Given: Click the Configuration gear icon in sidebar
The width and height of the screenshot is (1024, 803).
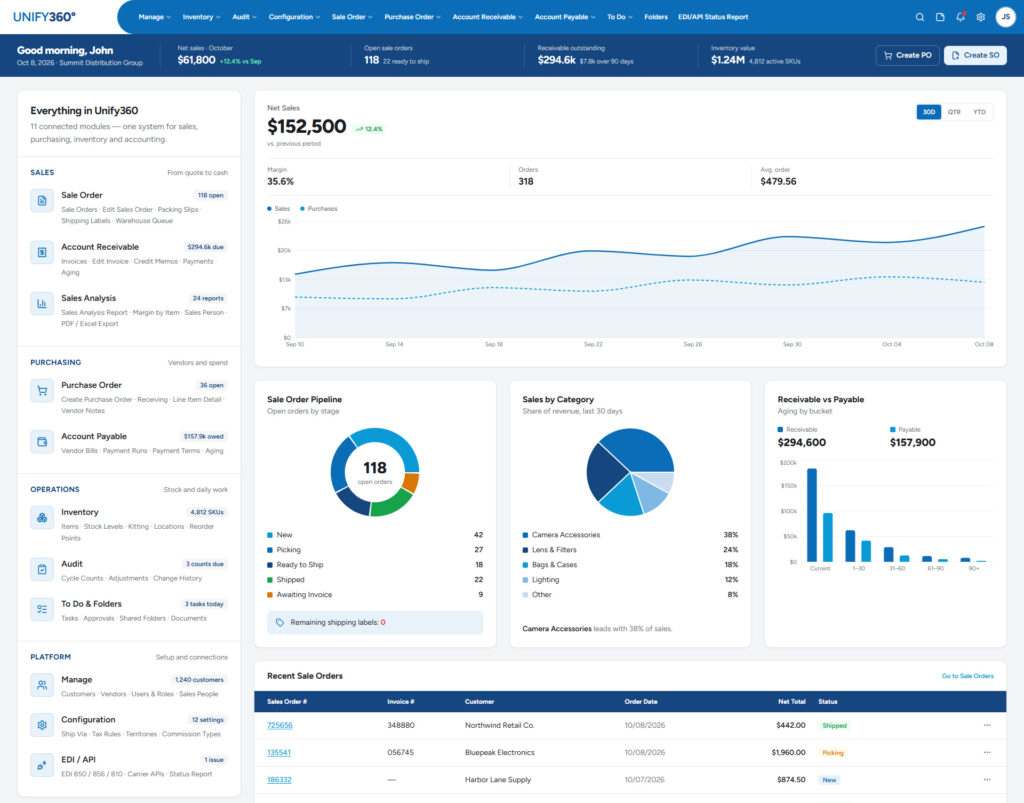Looking at the screenshot, I should pos(42,725).
